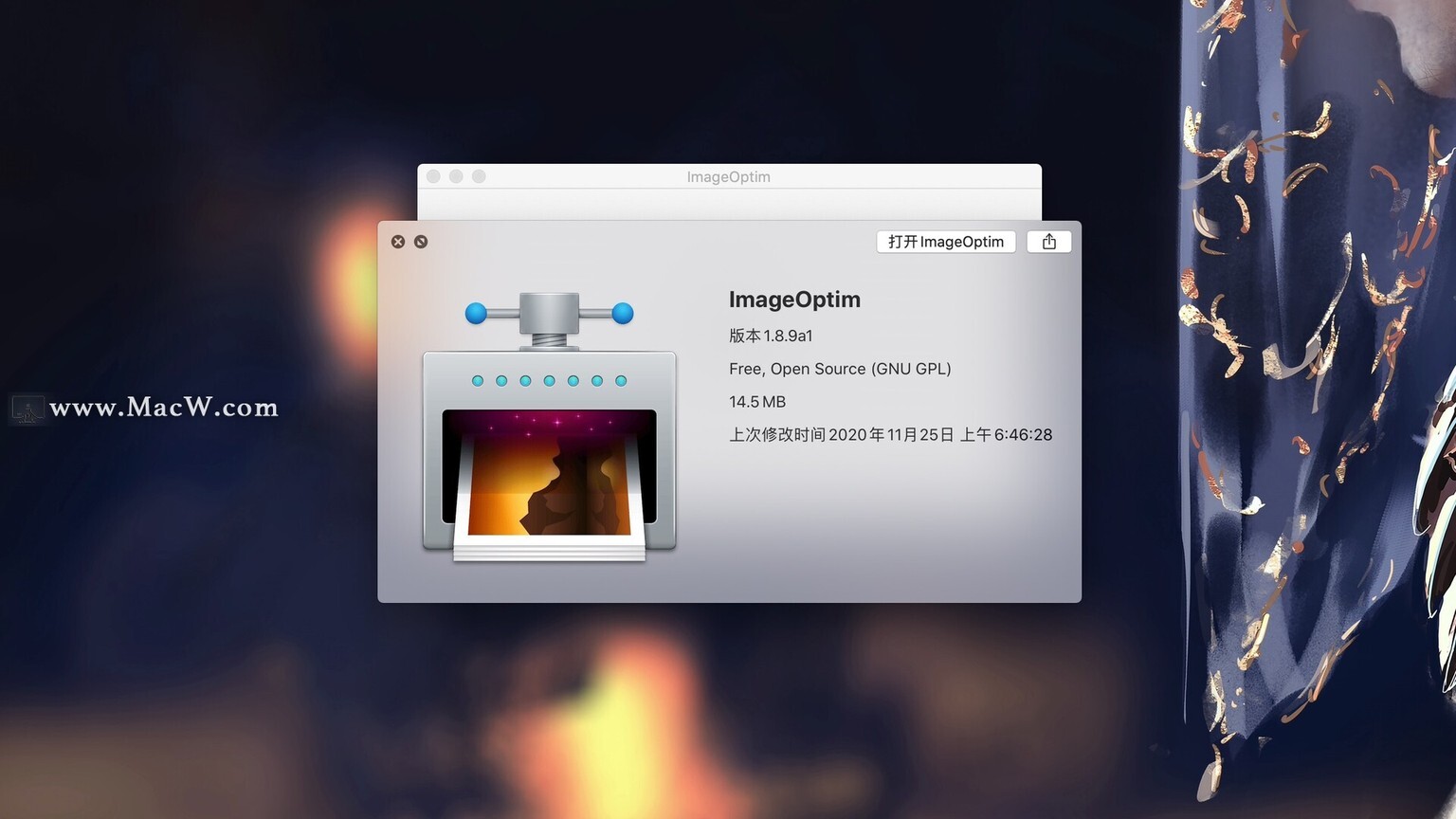Click the ImageOptim heading in the panel
Image resolution: width=1456 pixels, height=819 pixels.
coord(794,300)
